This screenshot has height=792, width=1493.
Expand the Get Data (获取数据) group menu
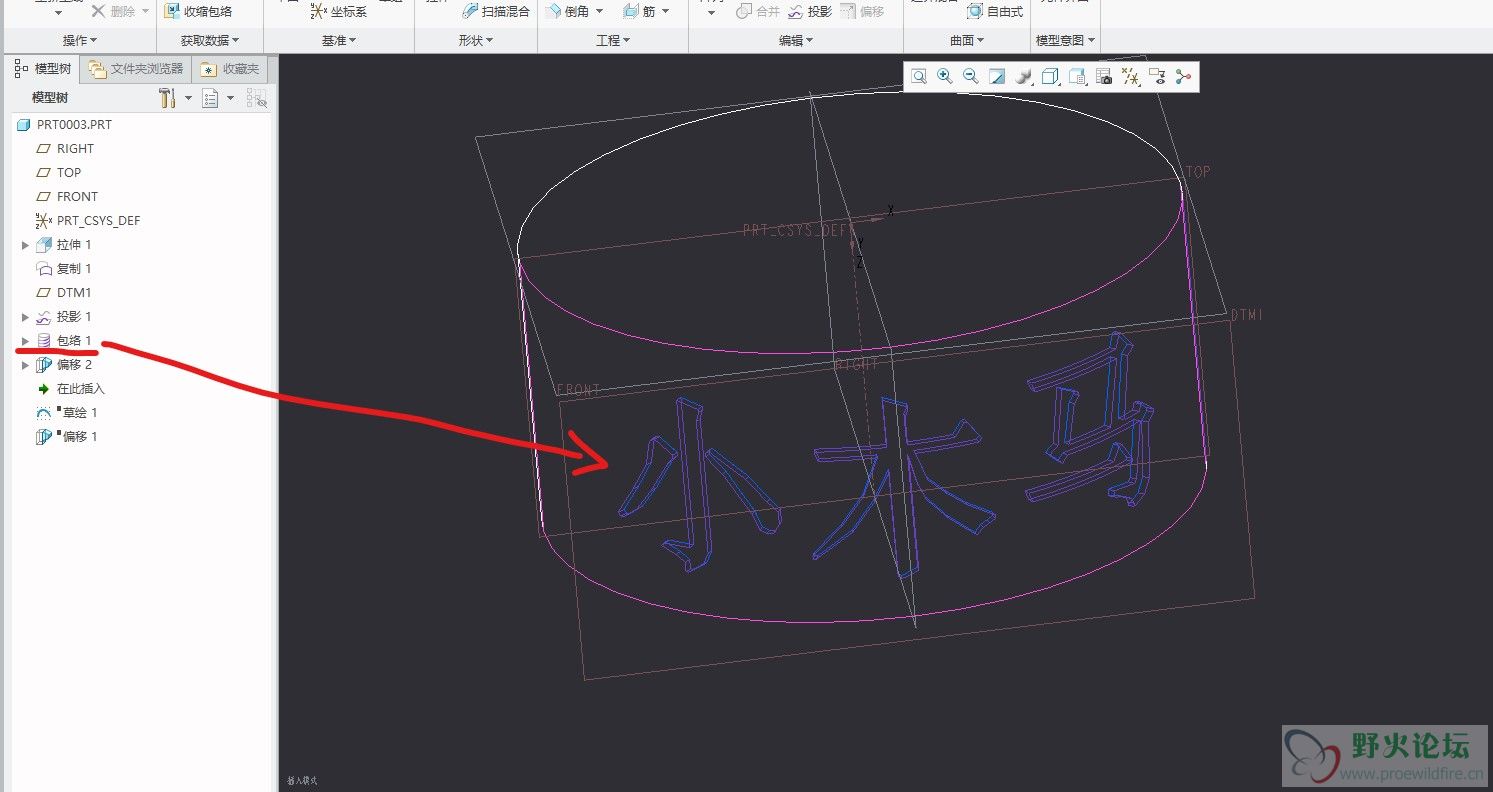[211, 40]
